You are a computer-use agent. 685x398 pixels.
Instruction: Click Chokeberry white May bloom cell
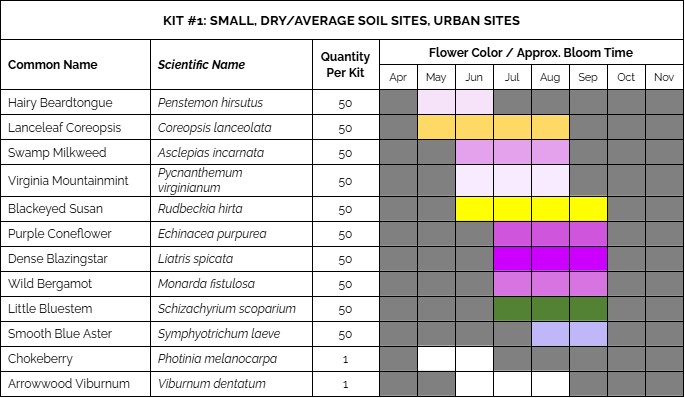click(x=436, y=359)
